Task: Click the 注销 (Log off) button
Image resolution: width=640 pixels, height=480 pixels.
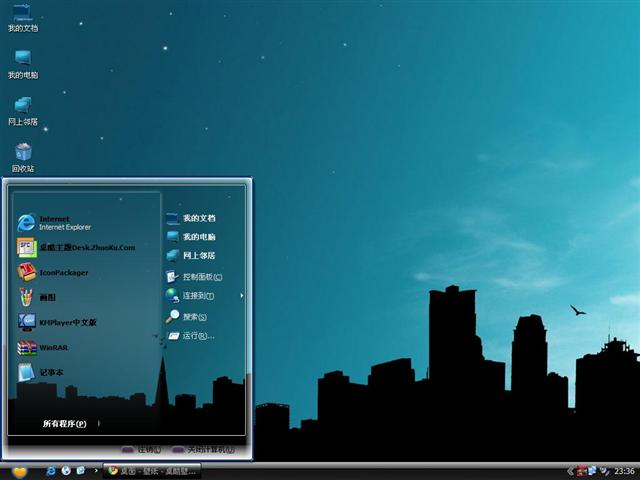Action: [142, 450]
